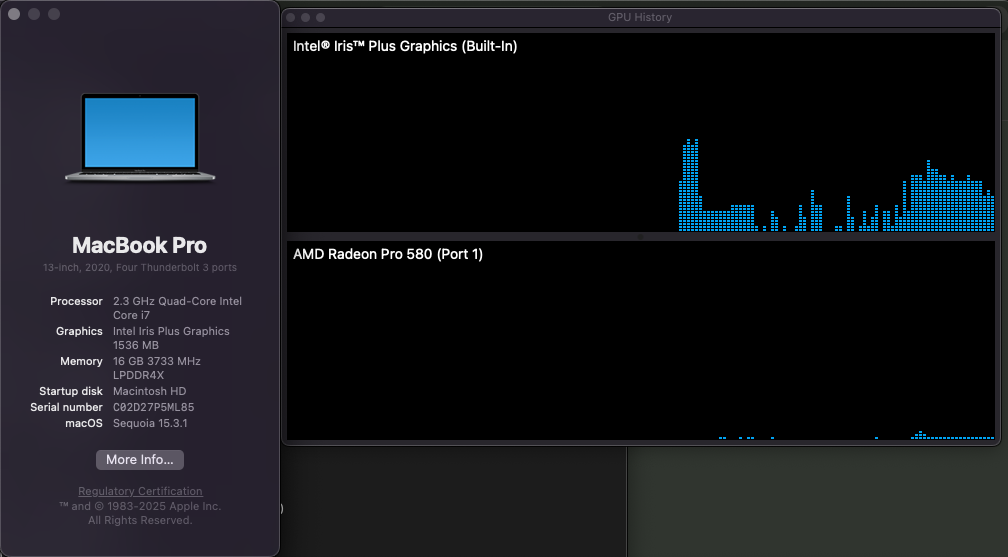Click the MacBook Pro heading
The width and height of the screenshot is (1008, 557).
click(x=140, y=245)
